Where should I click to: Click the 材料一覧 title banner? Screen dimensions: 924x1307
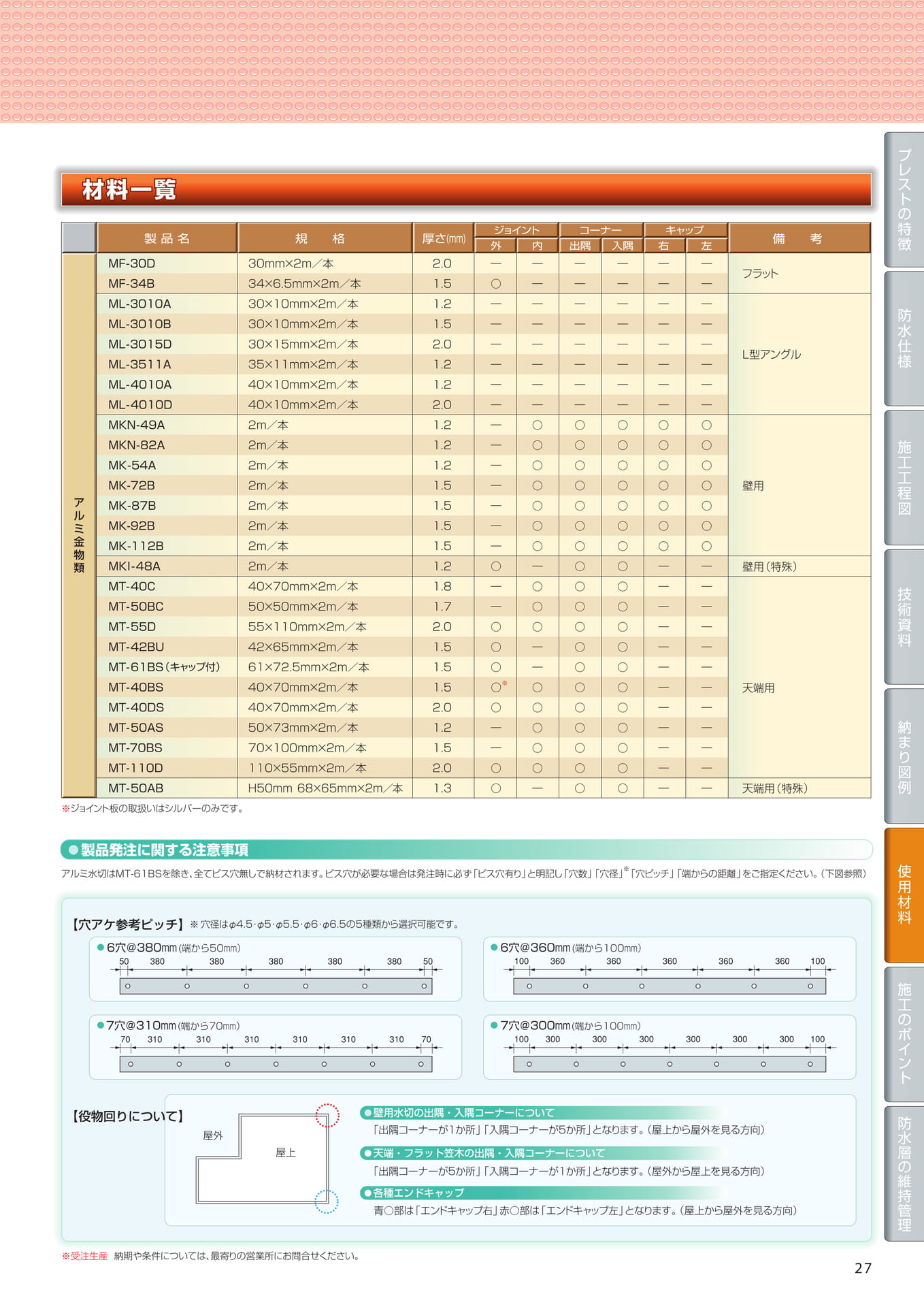click(x=466, y=189)
